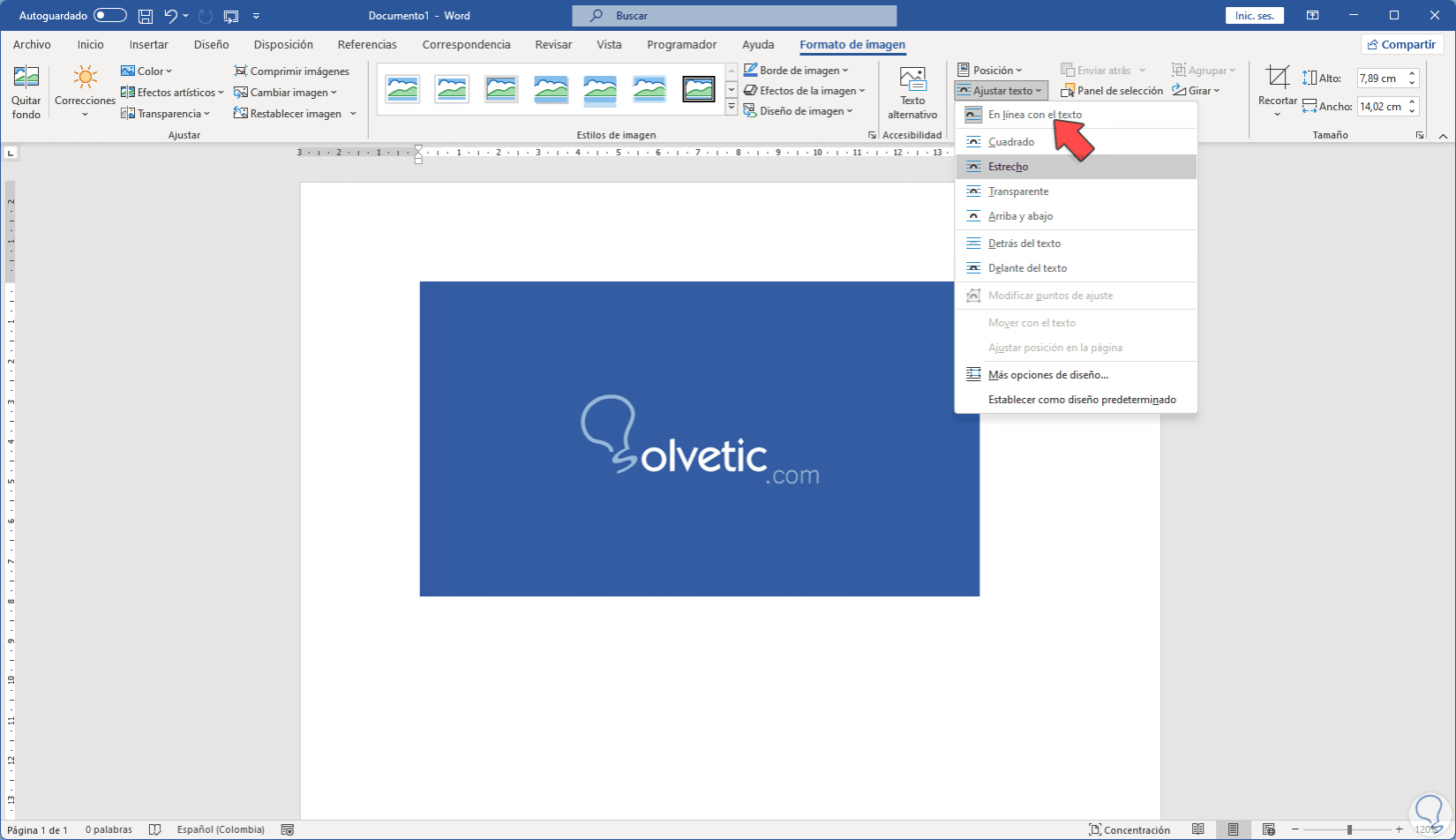Select the Print Layout view icon
This screenshot has width=1456, height=840.
click(x=1234, y=829)
